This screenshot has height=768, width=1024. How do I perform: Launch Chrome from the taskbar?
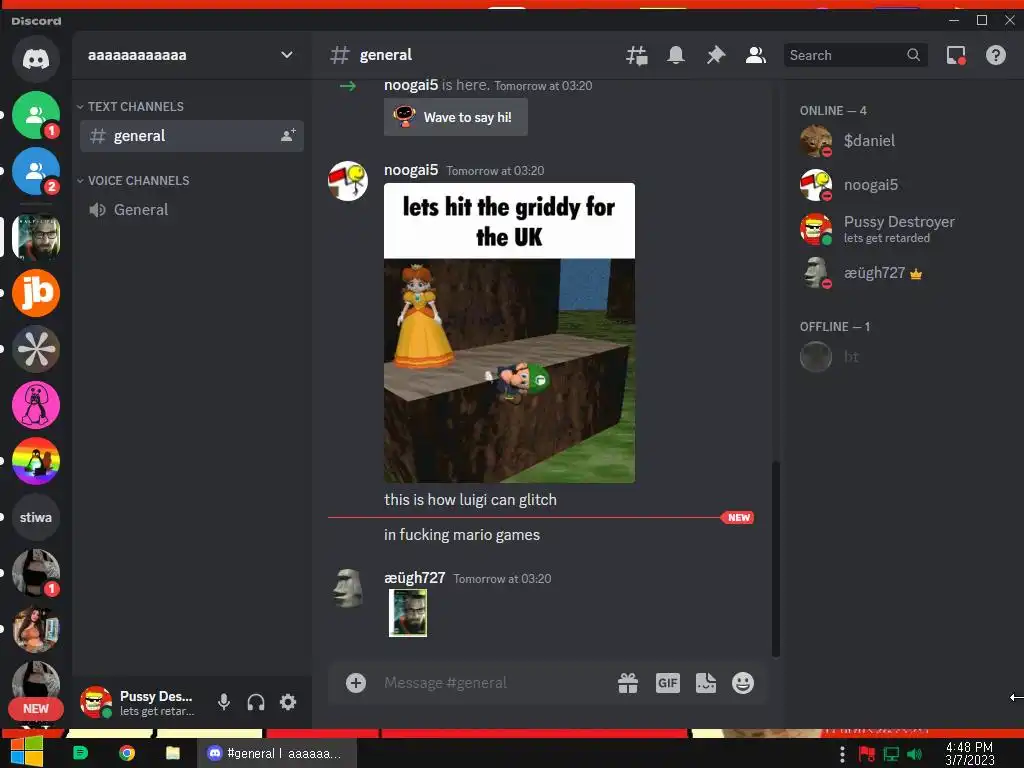(x=127, y=753)
